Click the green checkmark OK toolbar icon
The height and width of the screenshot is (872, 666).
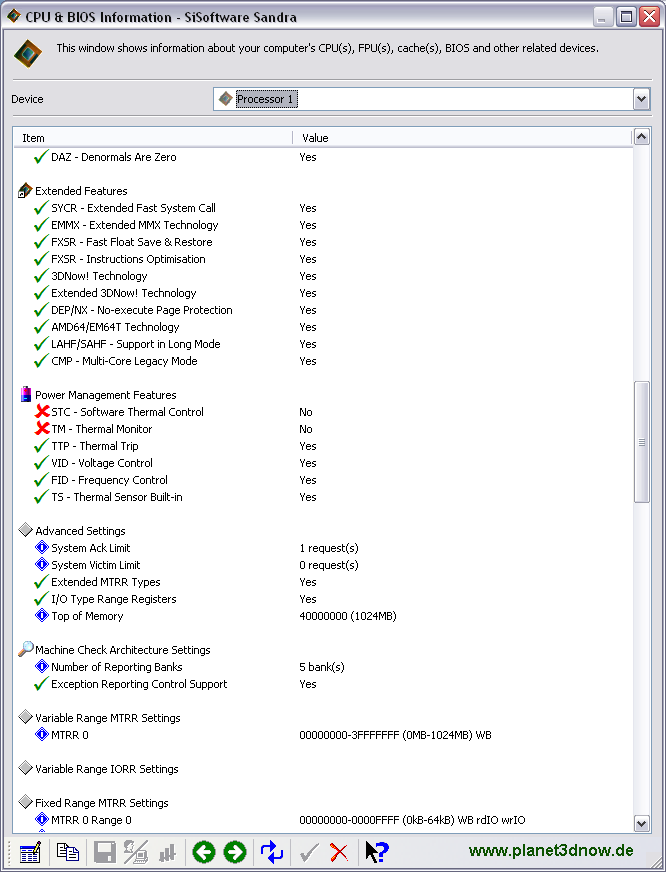[309, 852]
